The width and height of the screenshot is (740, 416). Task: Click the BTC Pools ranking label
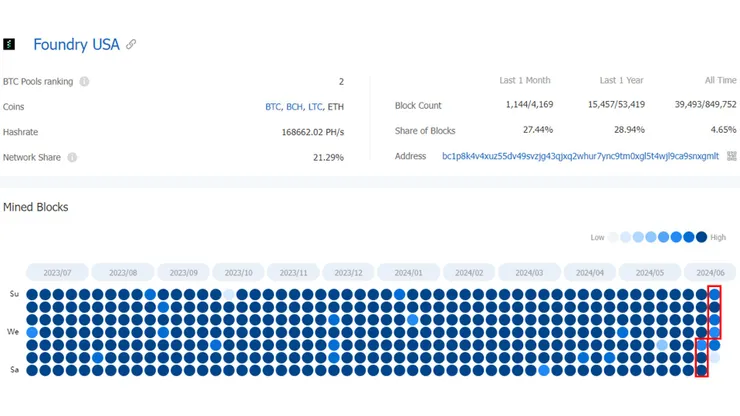pyautogui.click(x=38, y=82)
